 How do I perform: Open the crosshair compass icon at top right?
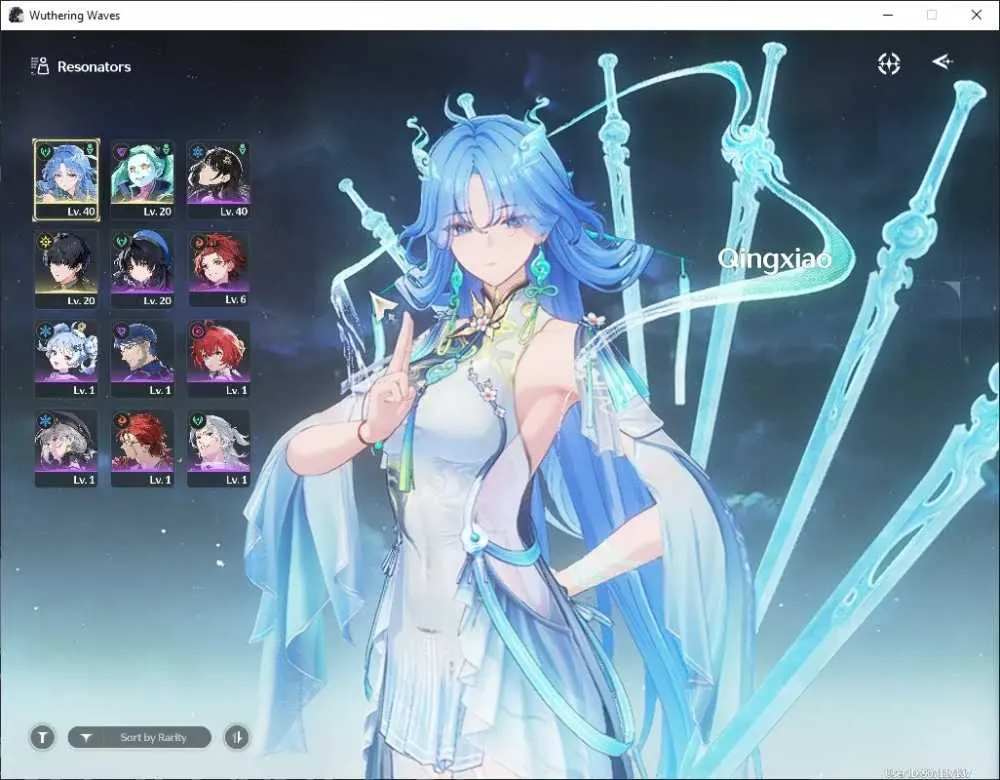click(888, 63)
